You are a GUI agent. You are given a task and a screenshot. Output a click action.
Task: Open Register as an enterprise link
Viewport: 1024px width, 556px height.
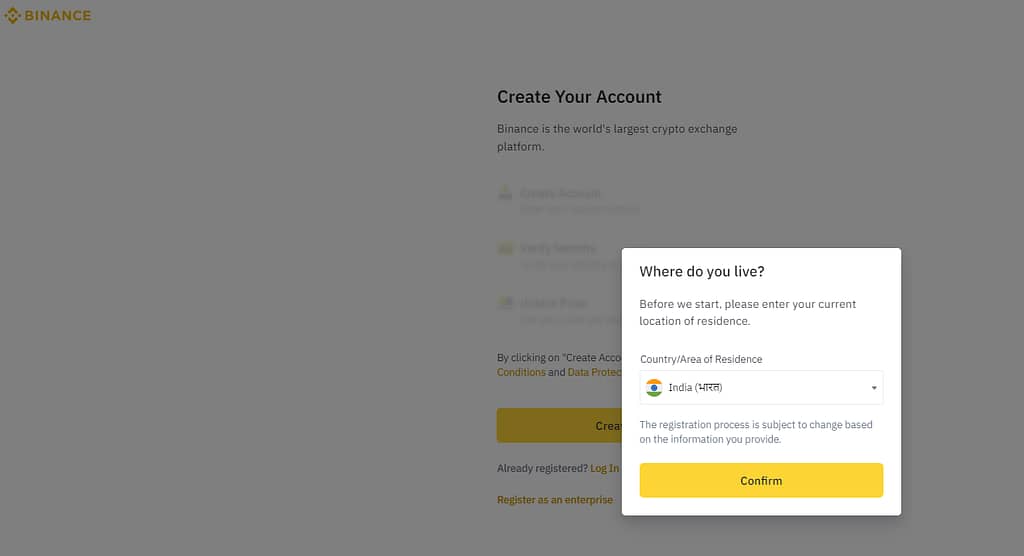pyautogui.click(x=554, y=500)
